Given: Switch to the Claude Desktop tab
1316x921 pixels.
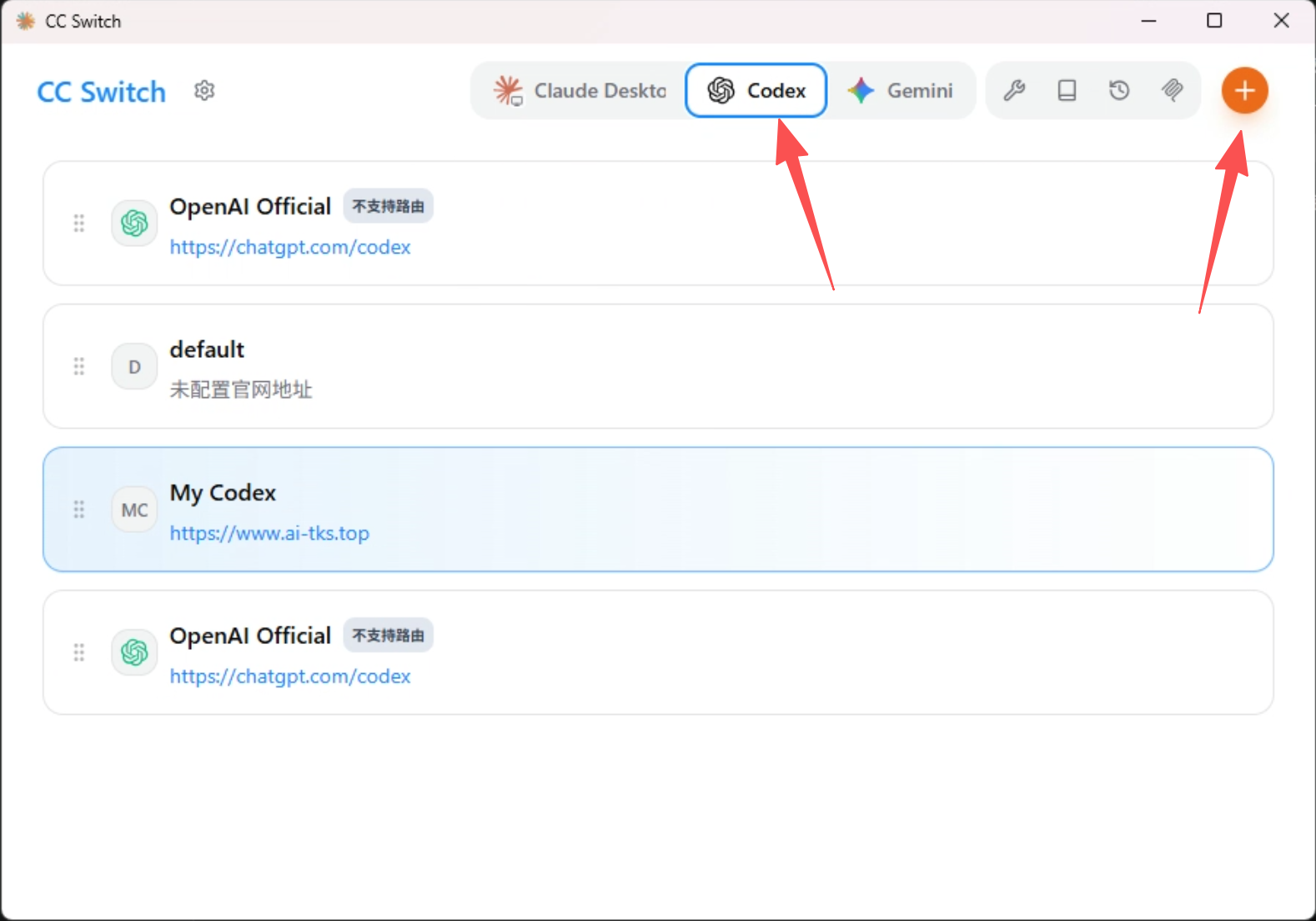Looking at the screenshot, I should pos(580,90).
